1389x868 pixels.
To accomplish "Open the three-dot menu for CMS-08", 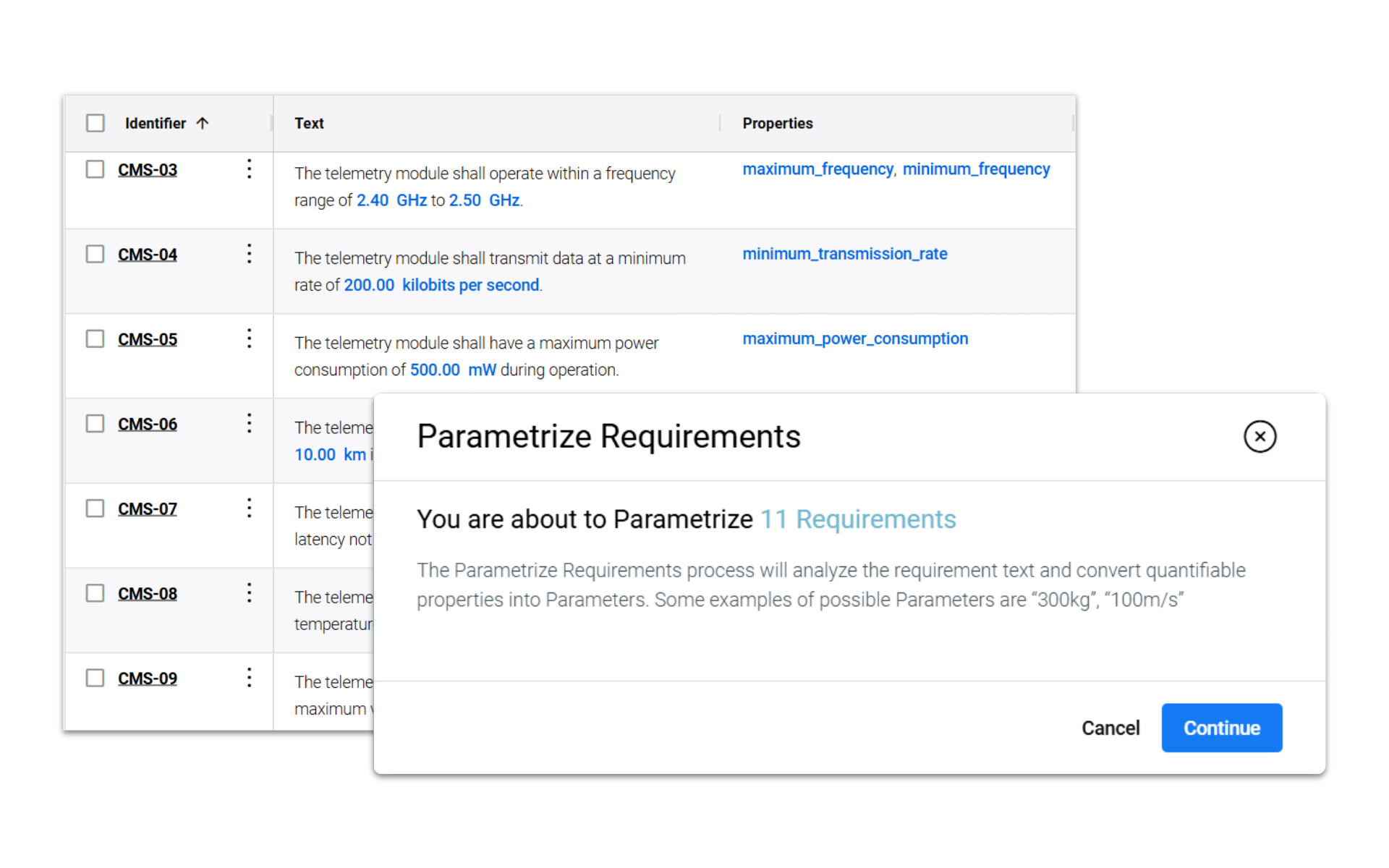I will point(249,593).
